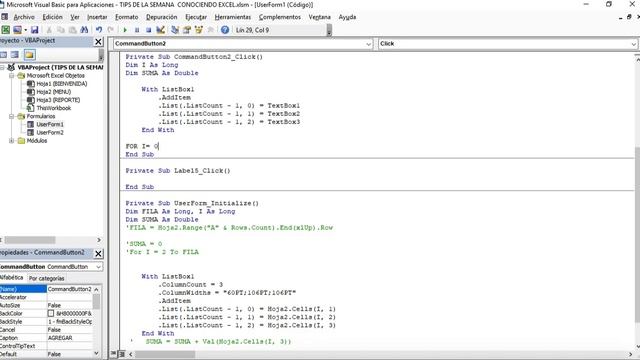Collapse the VBAProject root node

click(x=2, y=67)
